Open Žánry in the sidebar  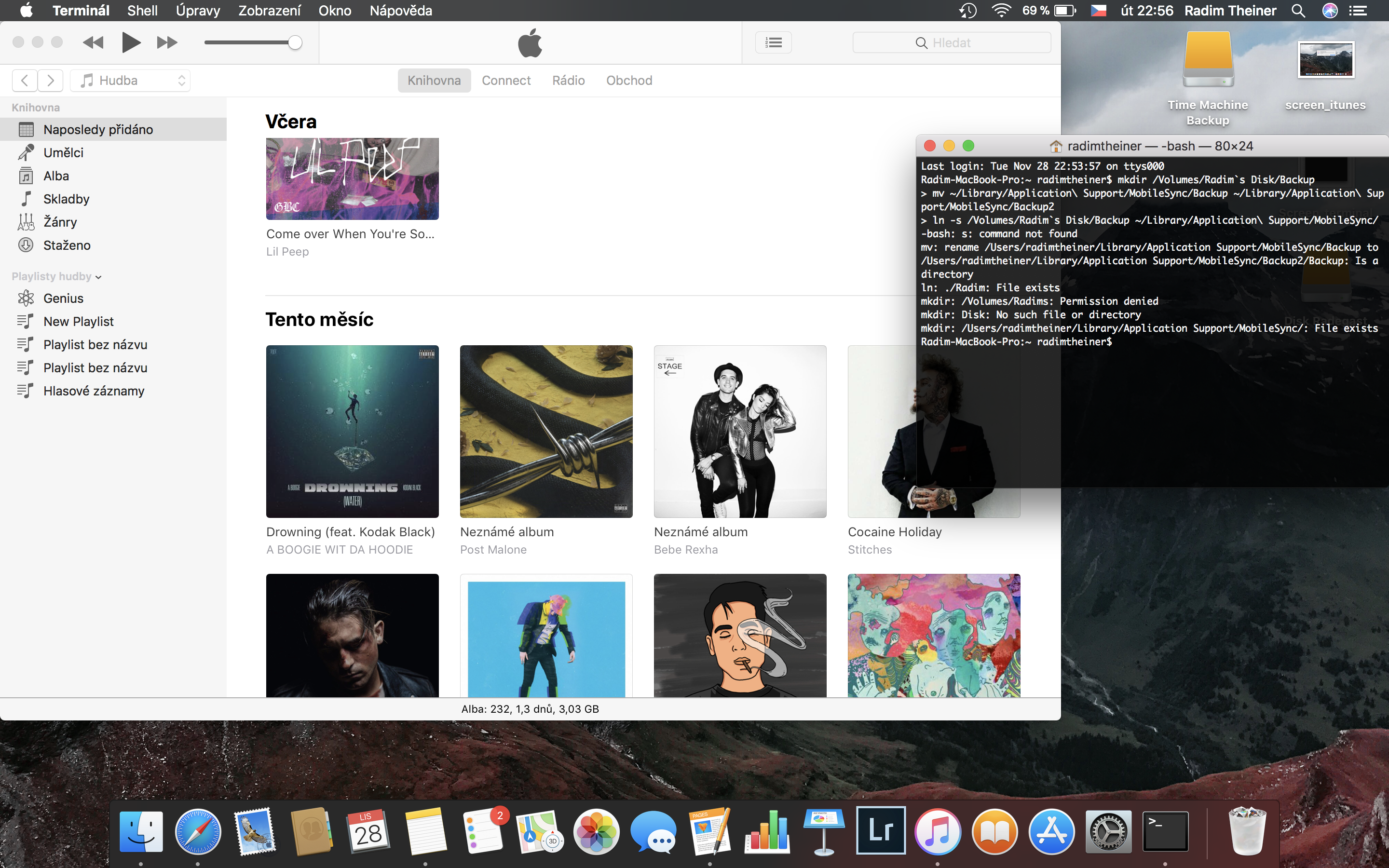60,222
